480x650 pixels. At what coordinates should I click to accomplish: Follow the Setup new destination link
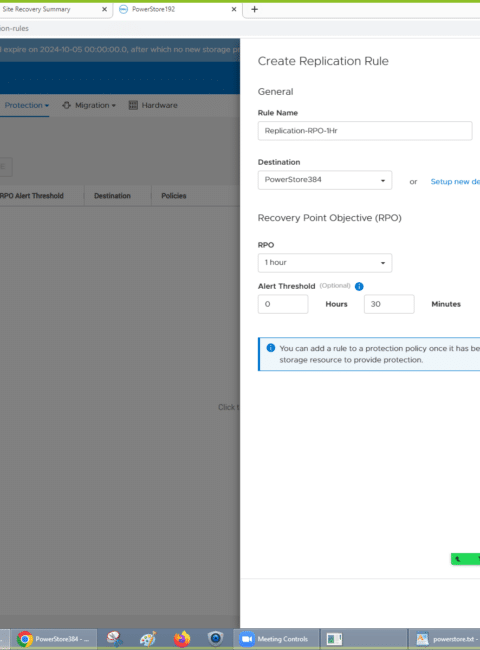455,182
